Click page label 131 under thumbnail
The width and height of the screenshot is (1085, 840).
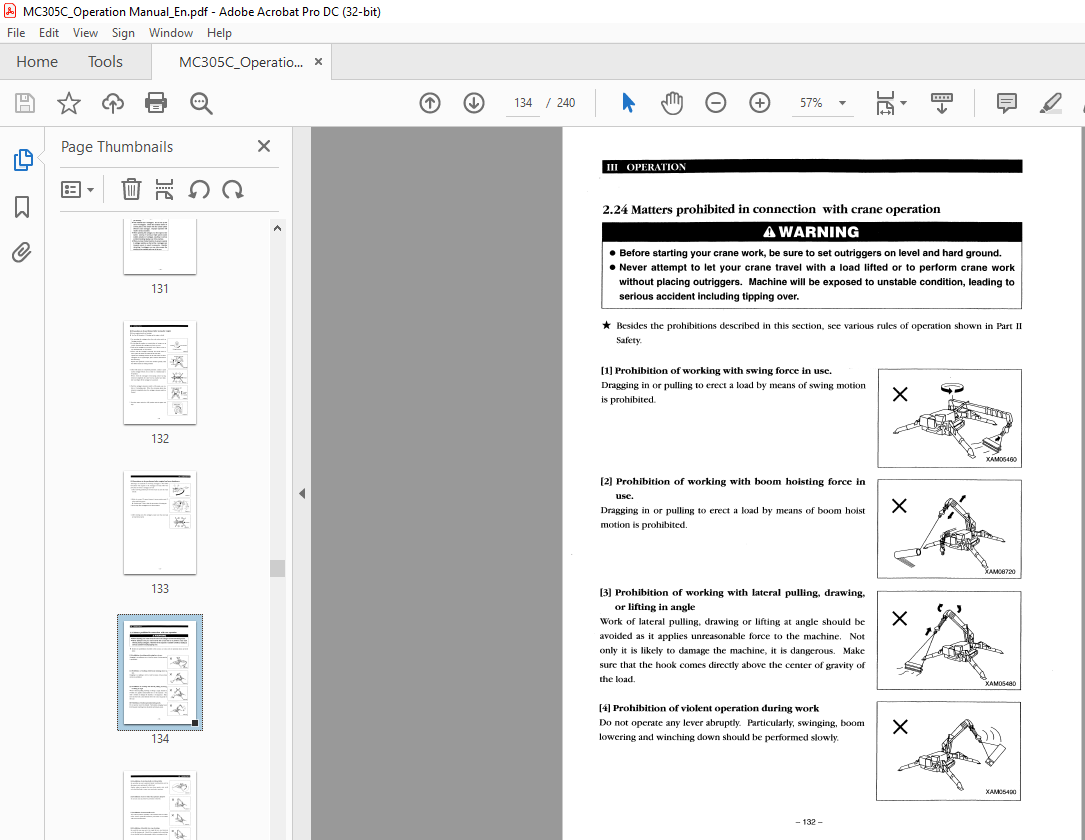pos(160,289)
